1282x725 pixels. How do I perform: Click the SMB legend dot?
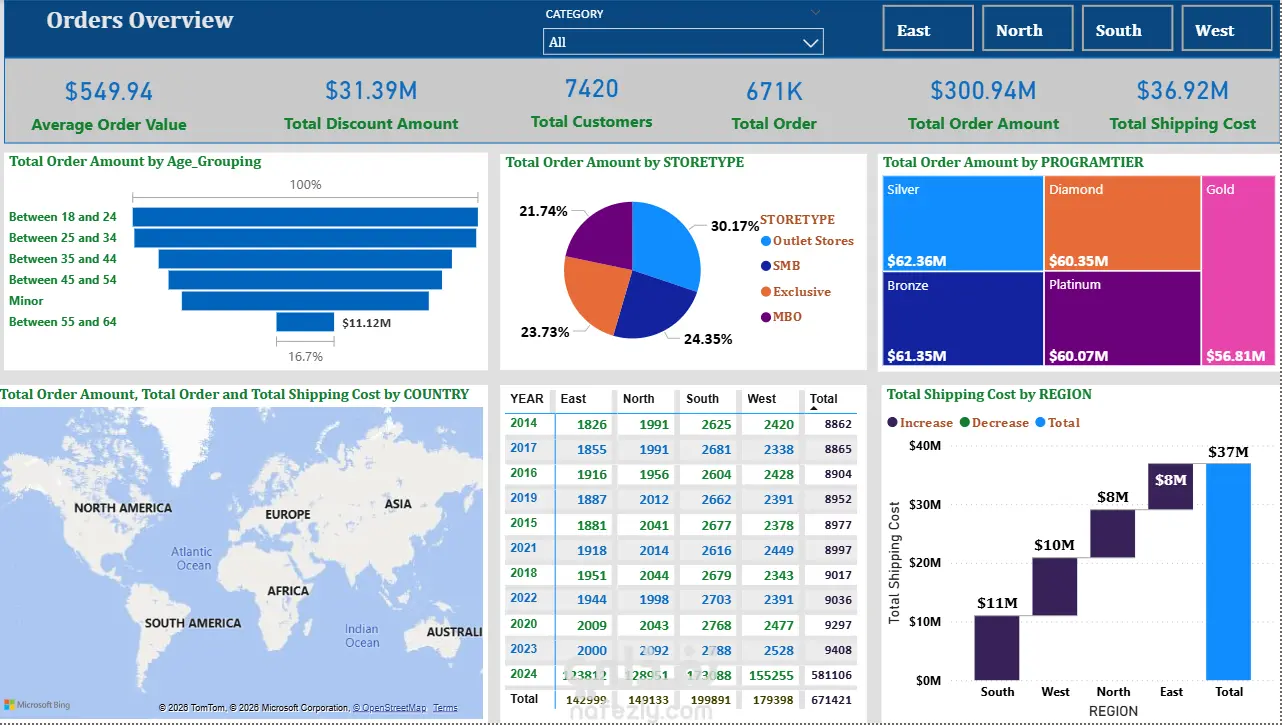[x=766, y=266]
